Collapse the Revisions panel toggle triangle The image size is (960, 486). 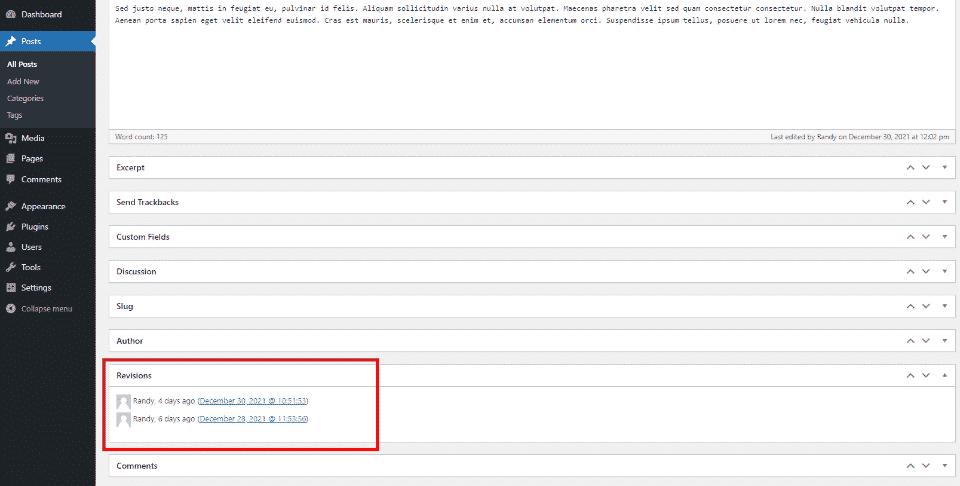pyautogui.click(x=945, y=375)
